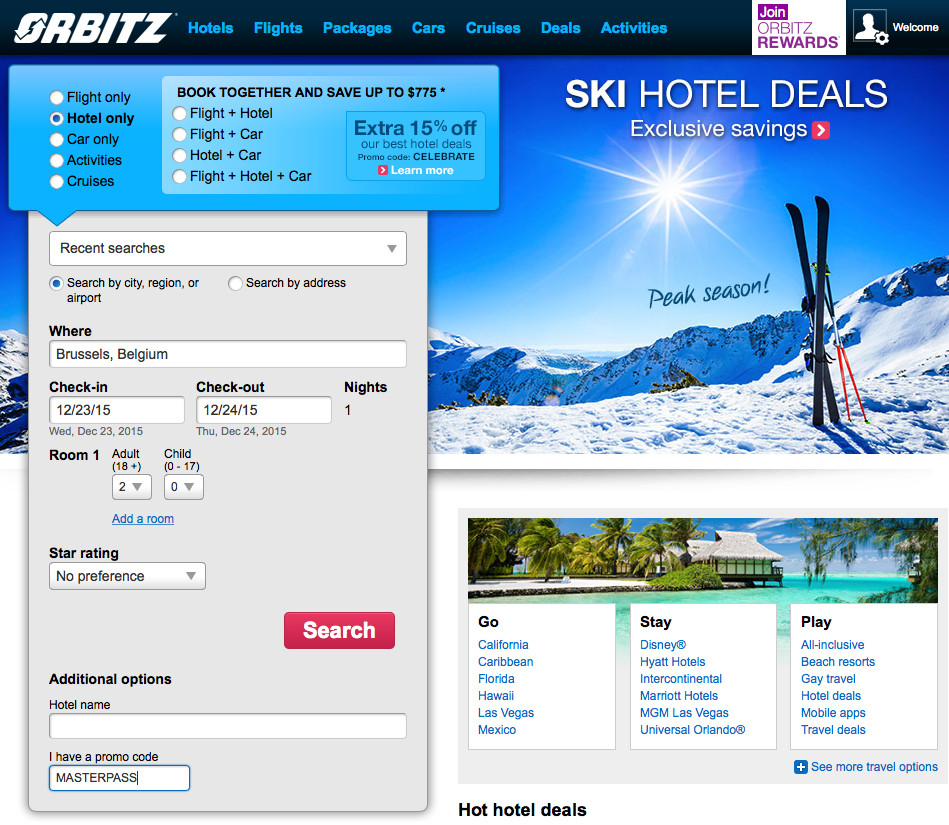The width and height of the screenshot is (949, 825).
Task: Expand the Recent searches dropdown
Action: point(228,248)
